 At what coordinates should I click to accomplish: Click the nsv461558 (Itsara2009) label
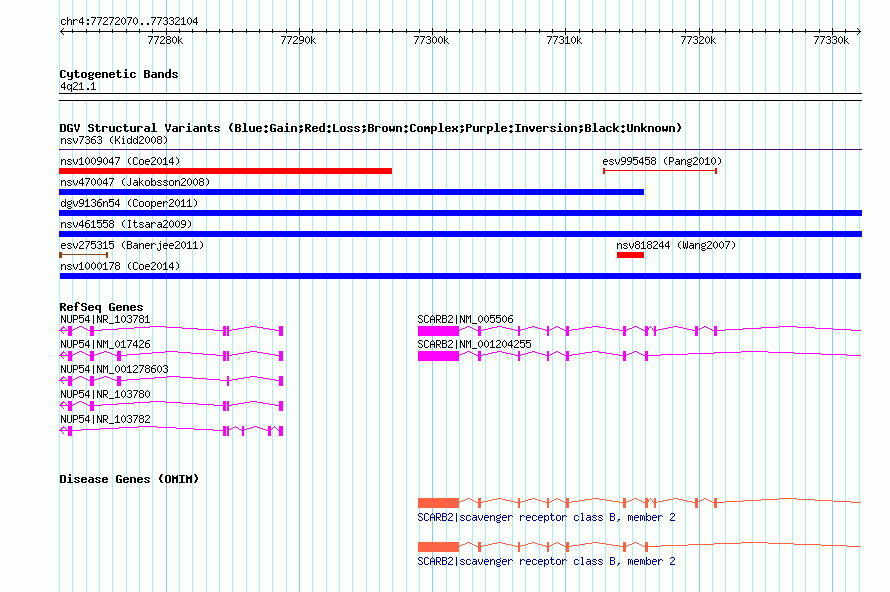[x=126, y=224]
